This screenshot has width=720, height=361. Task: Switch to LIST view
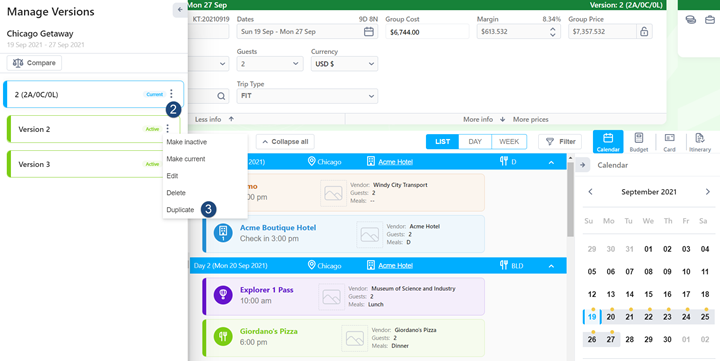(x=442, y=141)
